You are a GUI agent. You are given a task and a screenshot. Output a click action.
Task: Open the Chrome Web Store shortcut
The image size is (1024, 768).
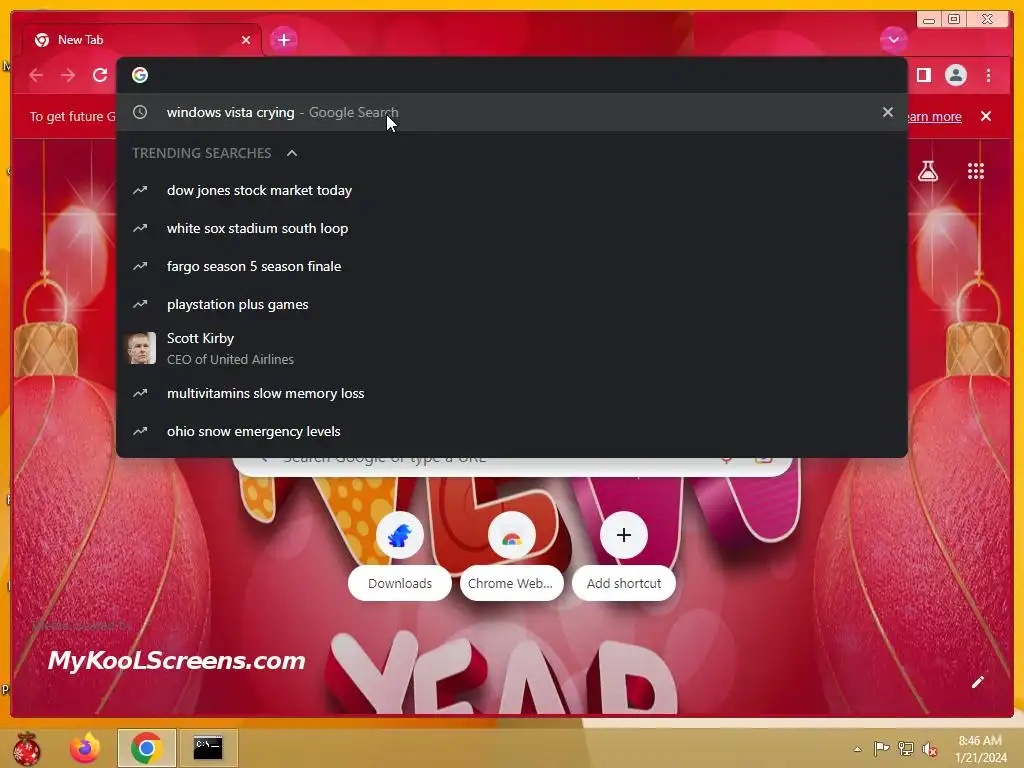[511, 556]
